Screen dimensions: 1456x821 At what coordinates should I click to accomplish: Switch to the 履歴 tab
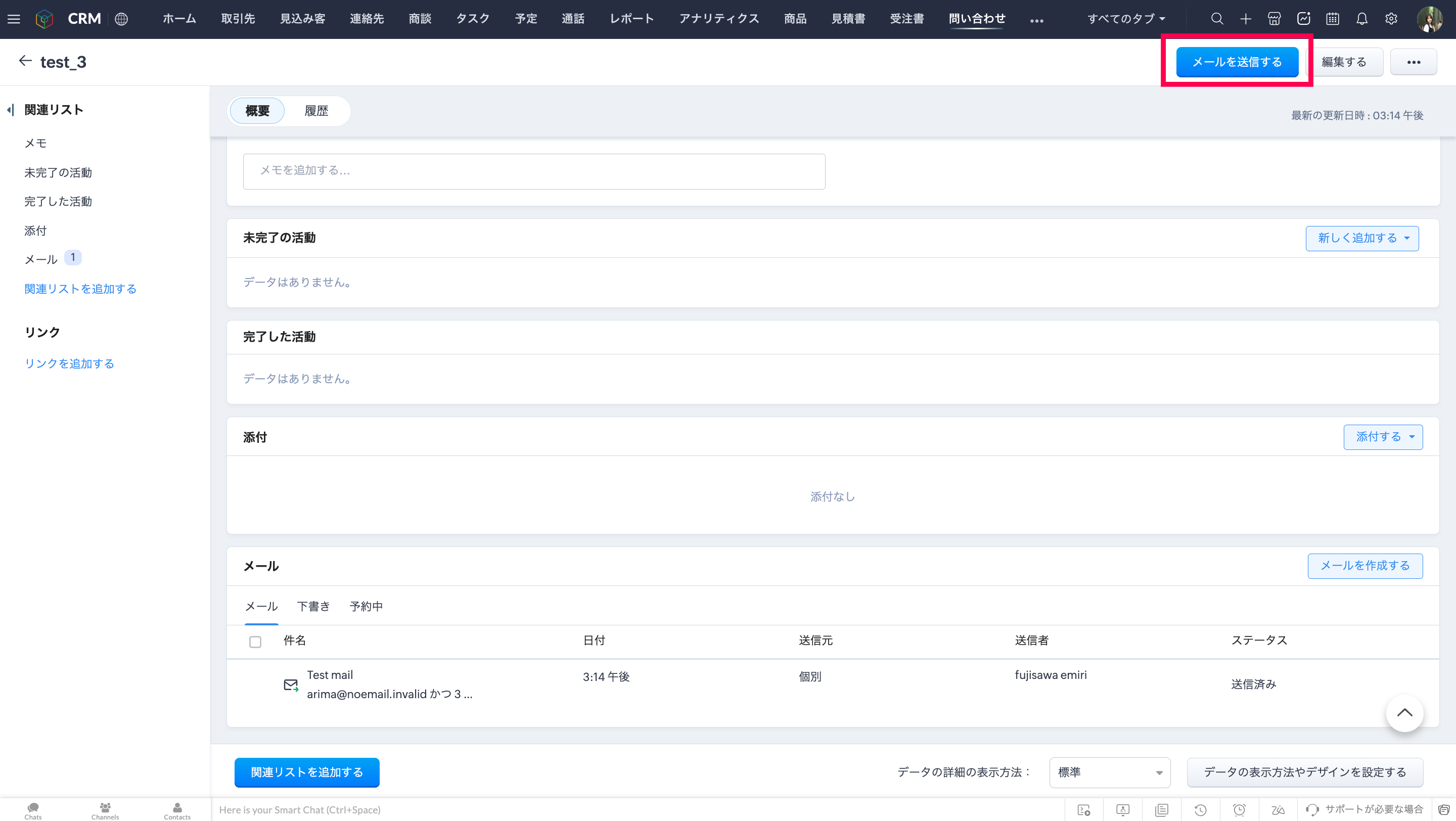(x=316, y=111)
